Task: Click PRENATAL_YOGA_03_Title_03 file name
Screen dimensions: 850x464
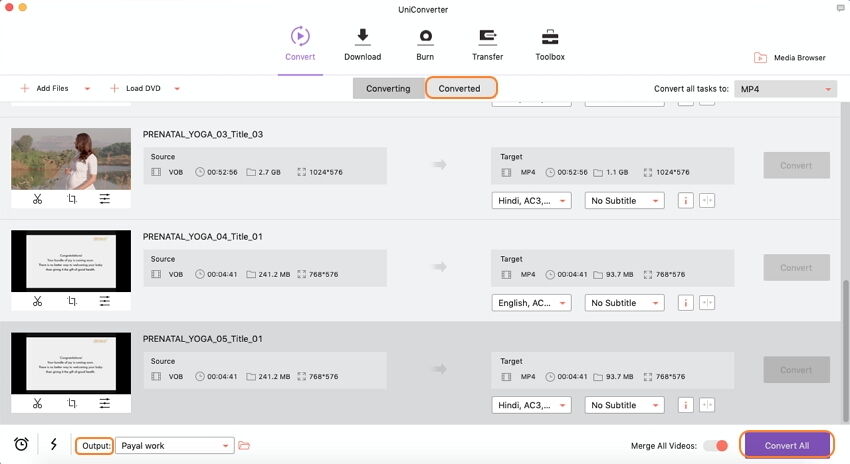Action: (x=203, y=134)
